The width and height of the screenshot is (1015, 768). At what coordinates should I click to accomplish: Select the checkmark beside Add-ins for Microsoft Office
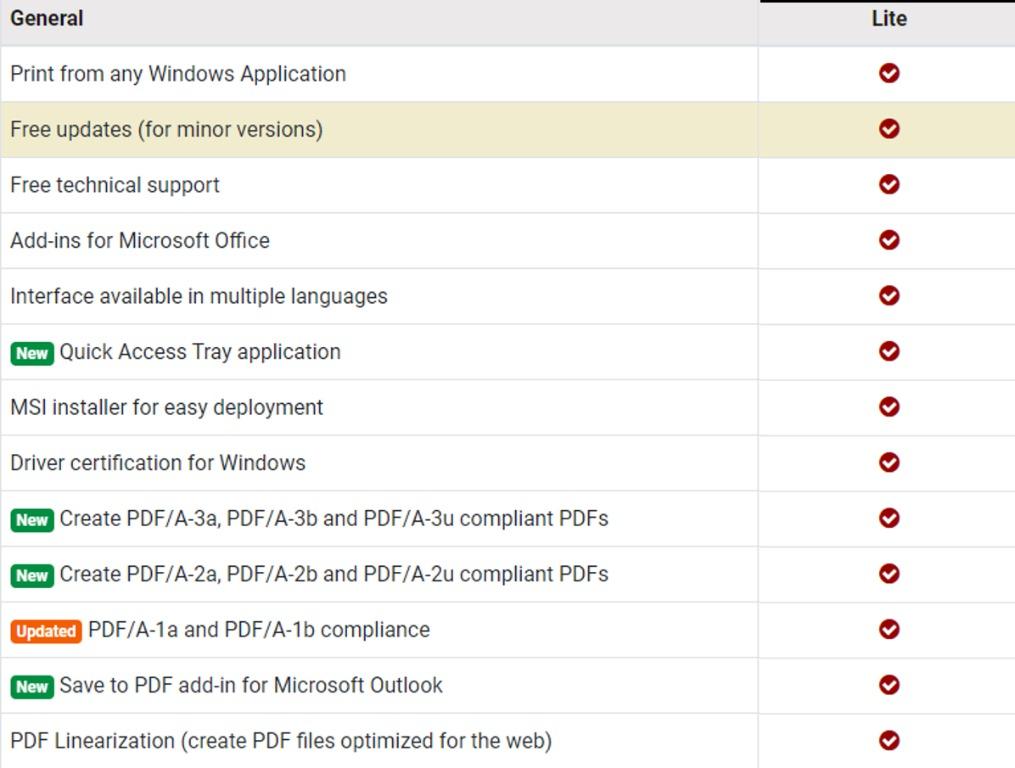point(888,240)
